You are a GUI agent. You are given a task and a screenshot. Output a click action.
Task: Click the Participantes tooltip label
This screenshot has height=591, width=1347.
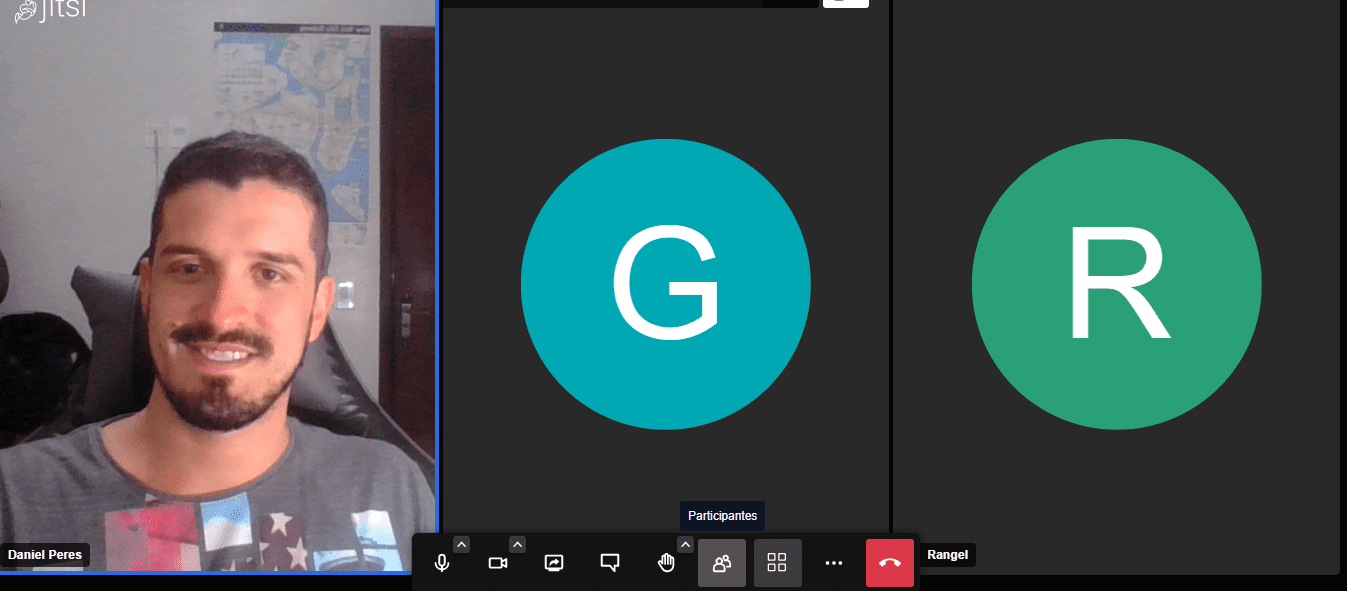pos(721,516)
